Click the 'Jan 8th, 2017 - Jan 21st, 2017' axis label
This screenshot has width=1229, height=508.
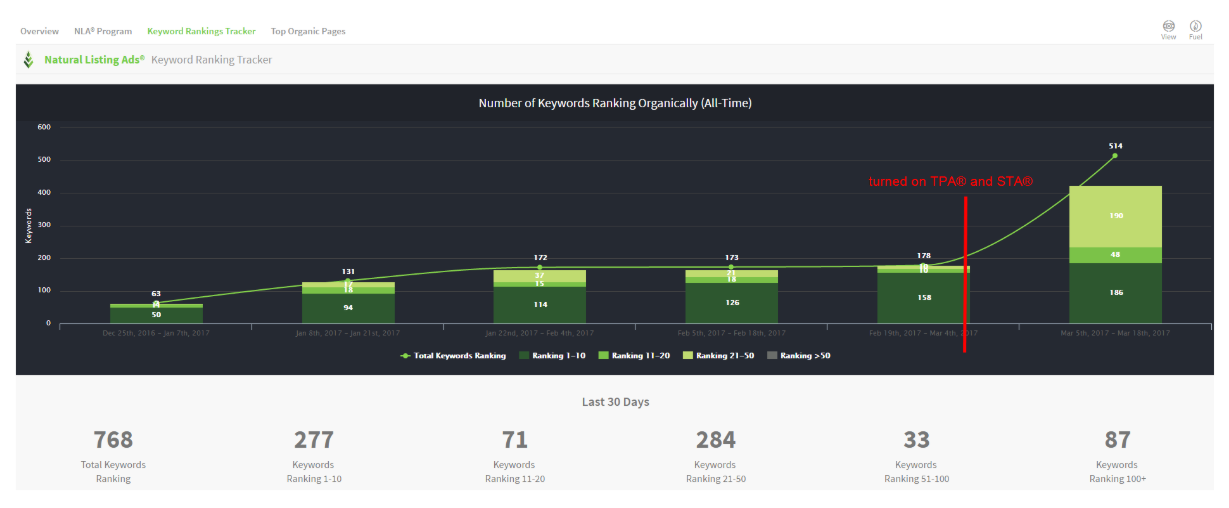point(348,332)
